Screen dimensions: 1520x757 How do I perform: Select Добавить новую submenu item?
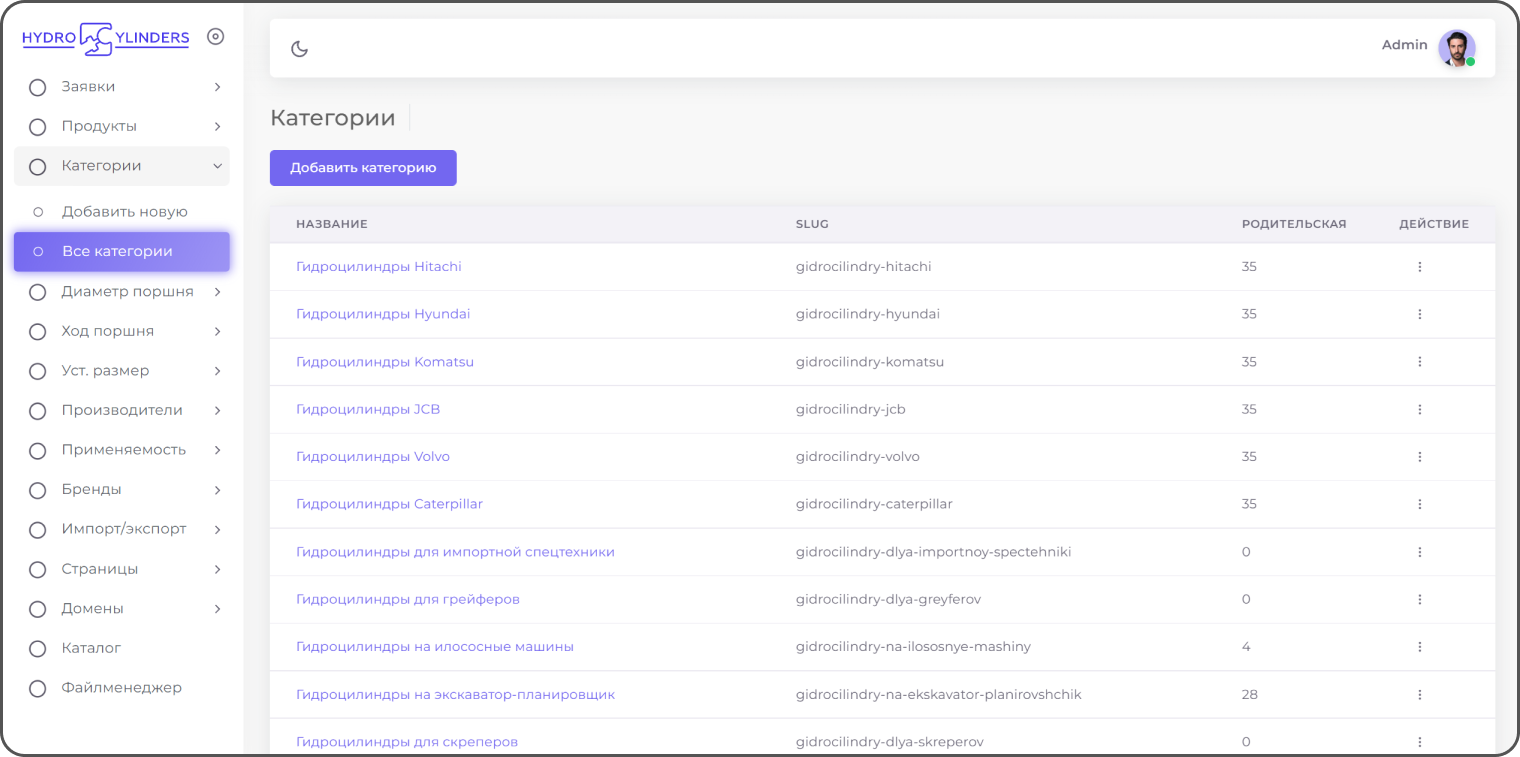[122, 212]
